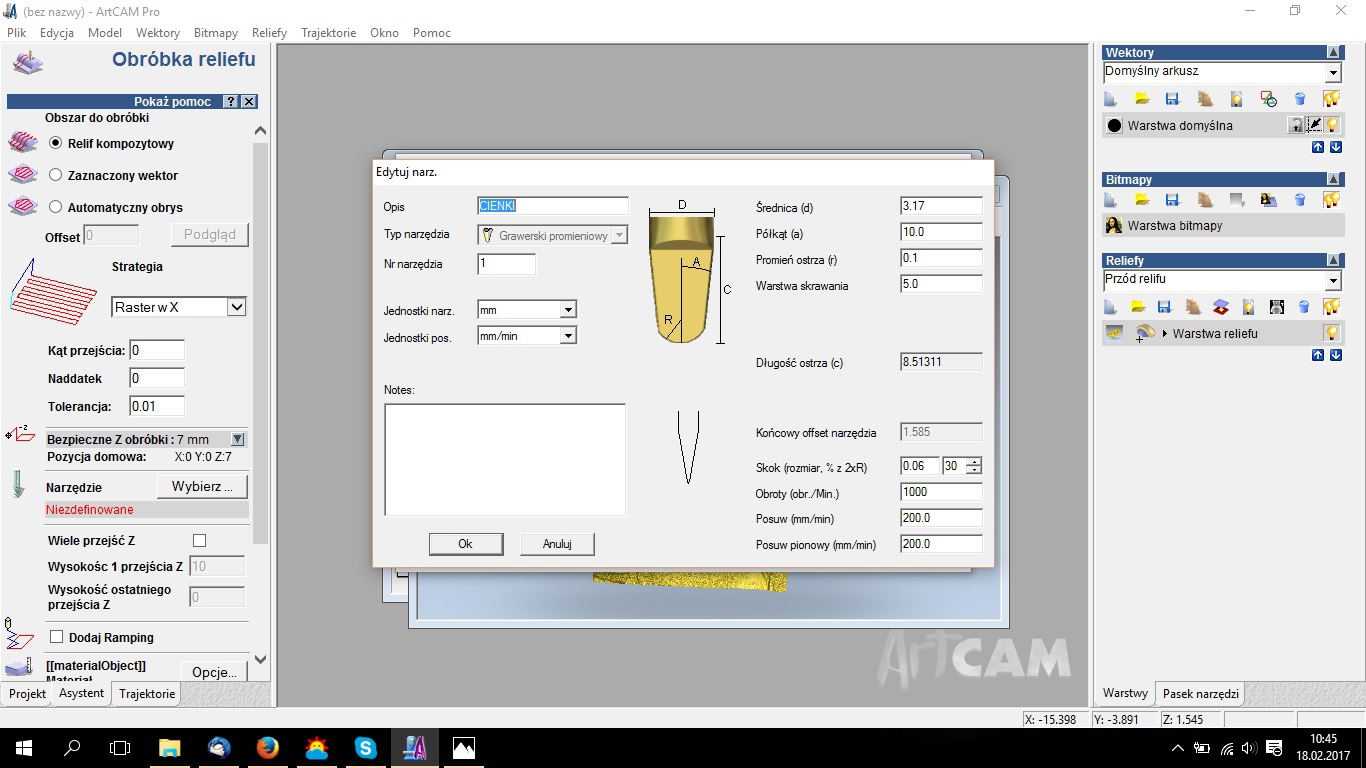Viewport: 1366px width, 768px height.
Task: Switch to the Projekt tab
Action: click(x=27, y=694)
